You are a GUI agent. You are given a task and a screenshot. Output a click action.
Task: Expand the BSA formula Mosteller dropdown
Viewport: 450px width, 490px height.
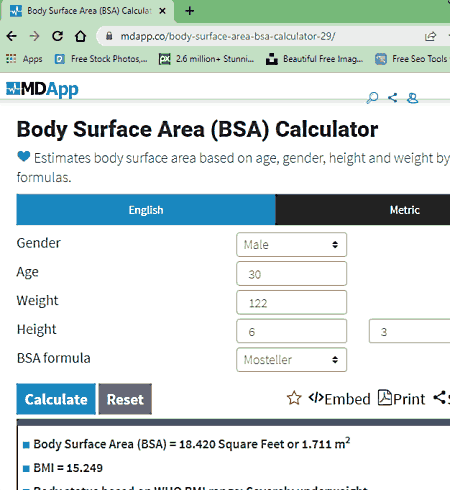[x=291, y=360]
